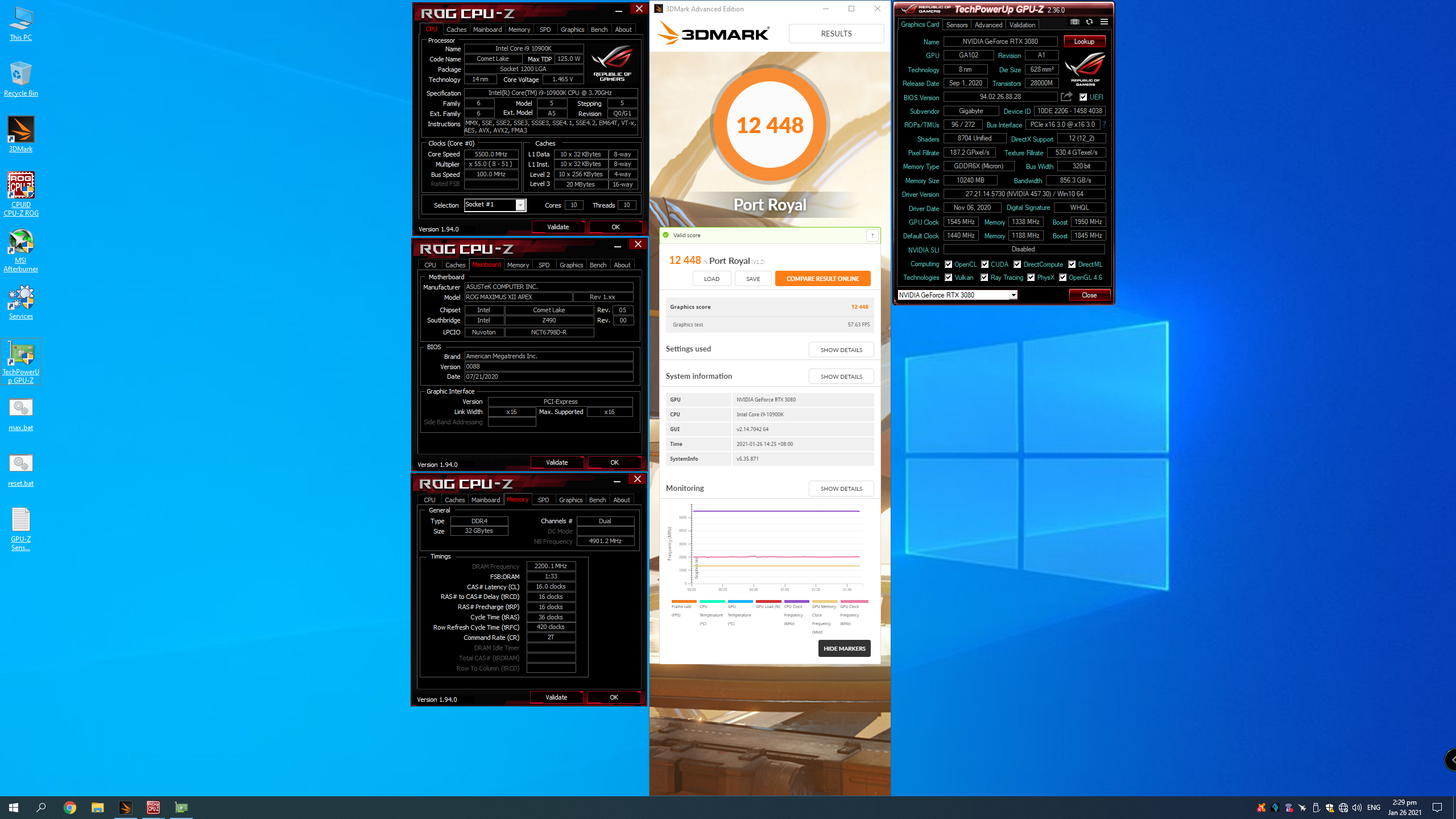
Task: Toggle the OpenCL checkbox
Action: point(948,264)
